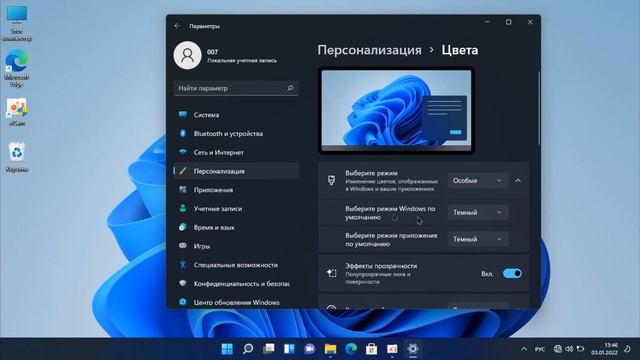Image resolution: width=640 pixels, height=360 pixels.
Task: Open taskbar Search
Action: pos(248,349)
